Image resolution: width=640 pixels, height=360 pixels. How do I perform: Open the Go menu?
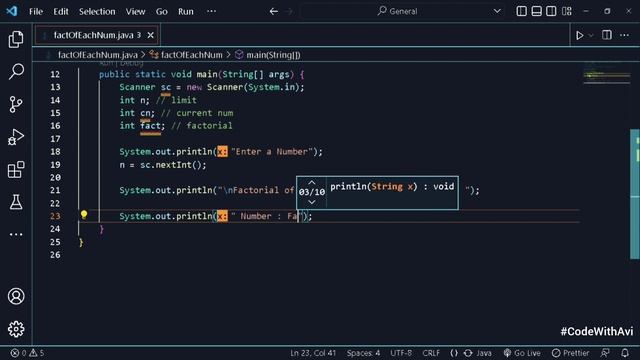click(162, 11)
